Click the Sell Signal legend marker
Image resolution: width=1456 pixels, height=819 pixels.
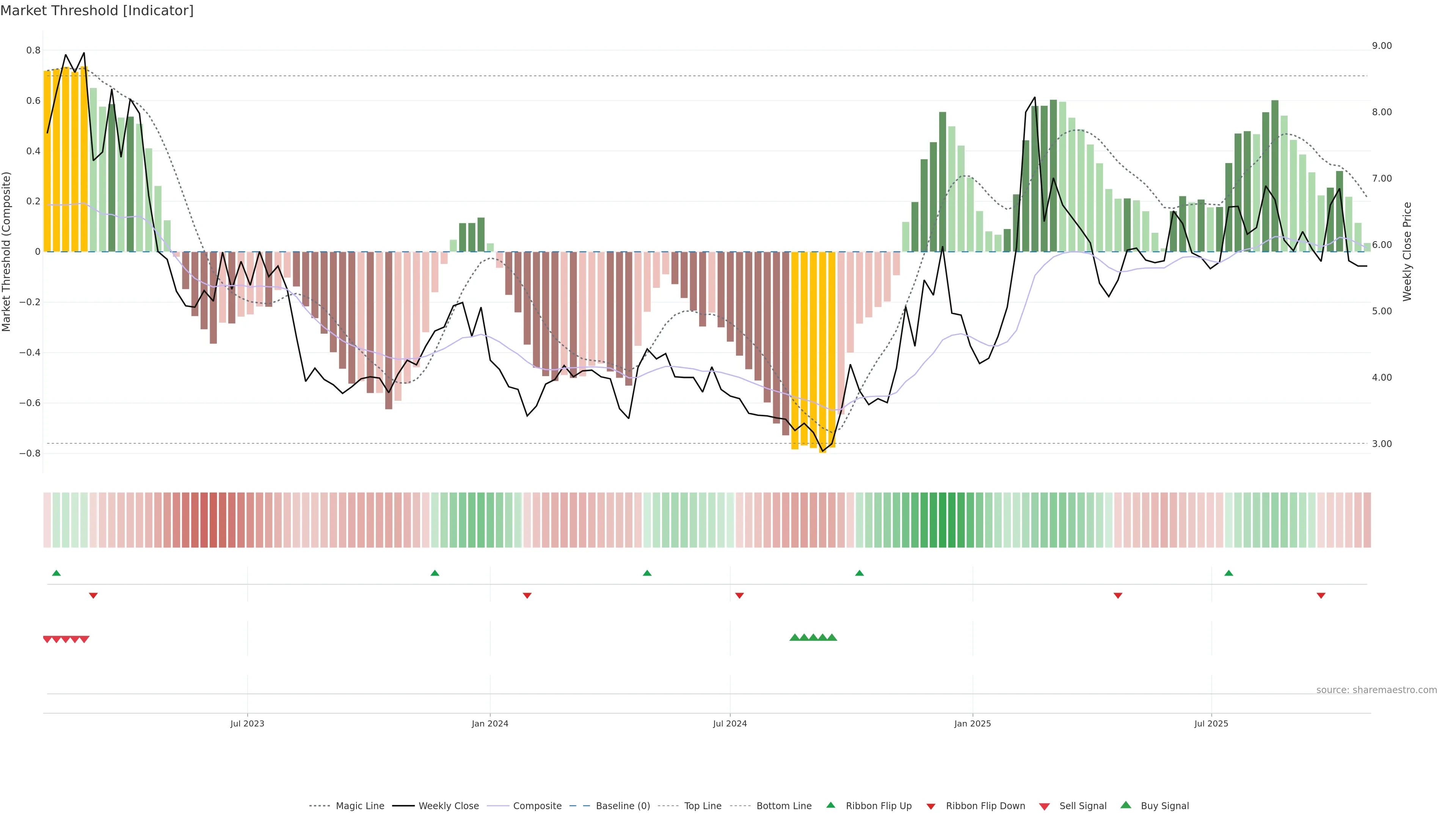pos(1045,806)
